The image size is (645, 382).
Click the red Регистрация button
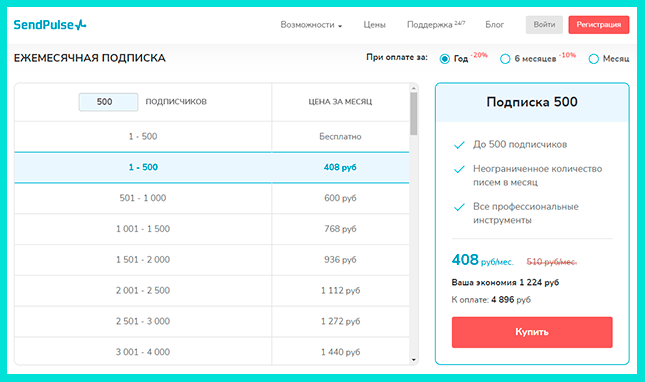click(x=599, y=25)
